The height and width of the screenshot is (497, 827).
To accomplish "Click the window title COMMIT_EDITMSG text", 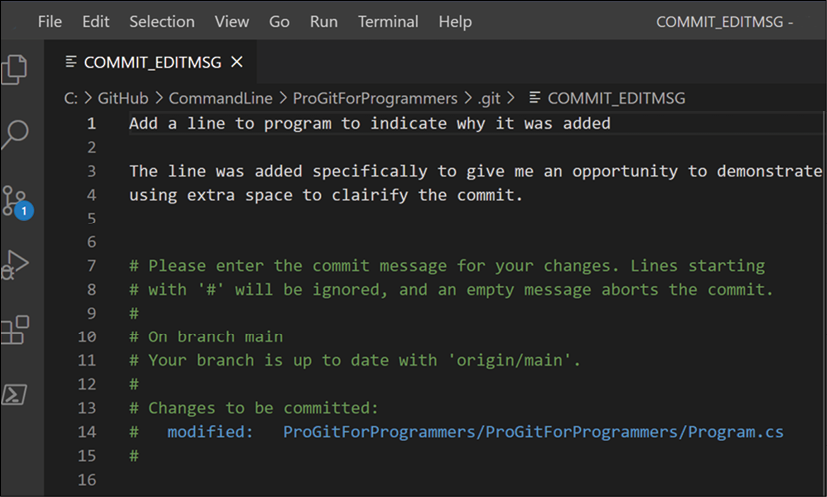I will [719, 22].
